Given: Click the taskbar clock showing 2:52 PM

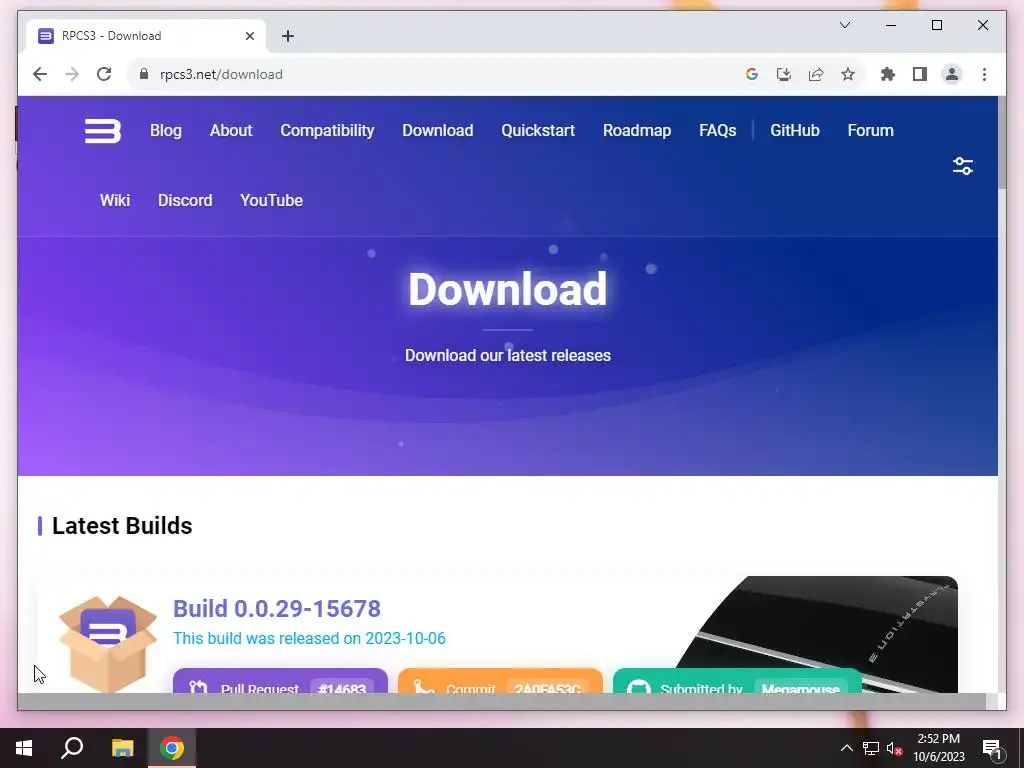Looking at the screenshot, I should coord(938,748).
